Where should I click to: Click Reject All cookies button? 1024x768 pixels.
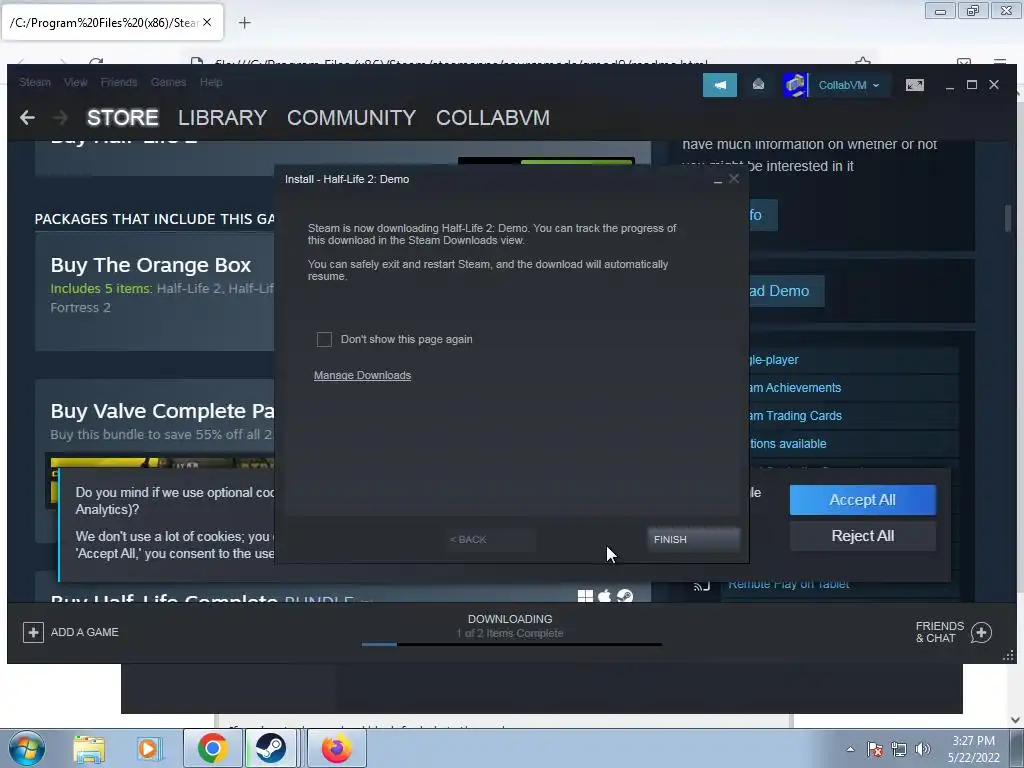(862, 536)
